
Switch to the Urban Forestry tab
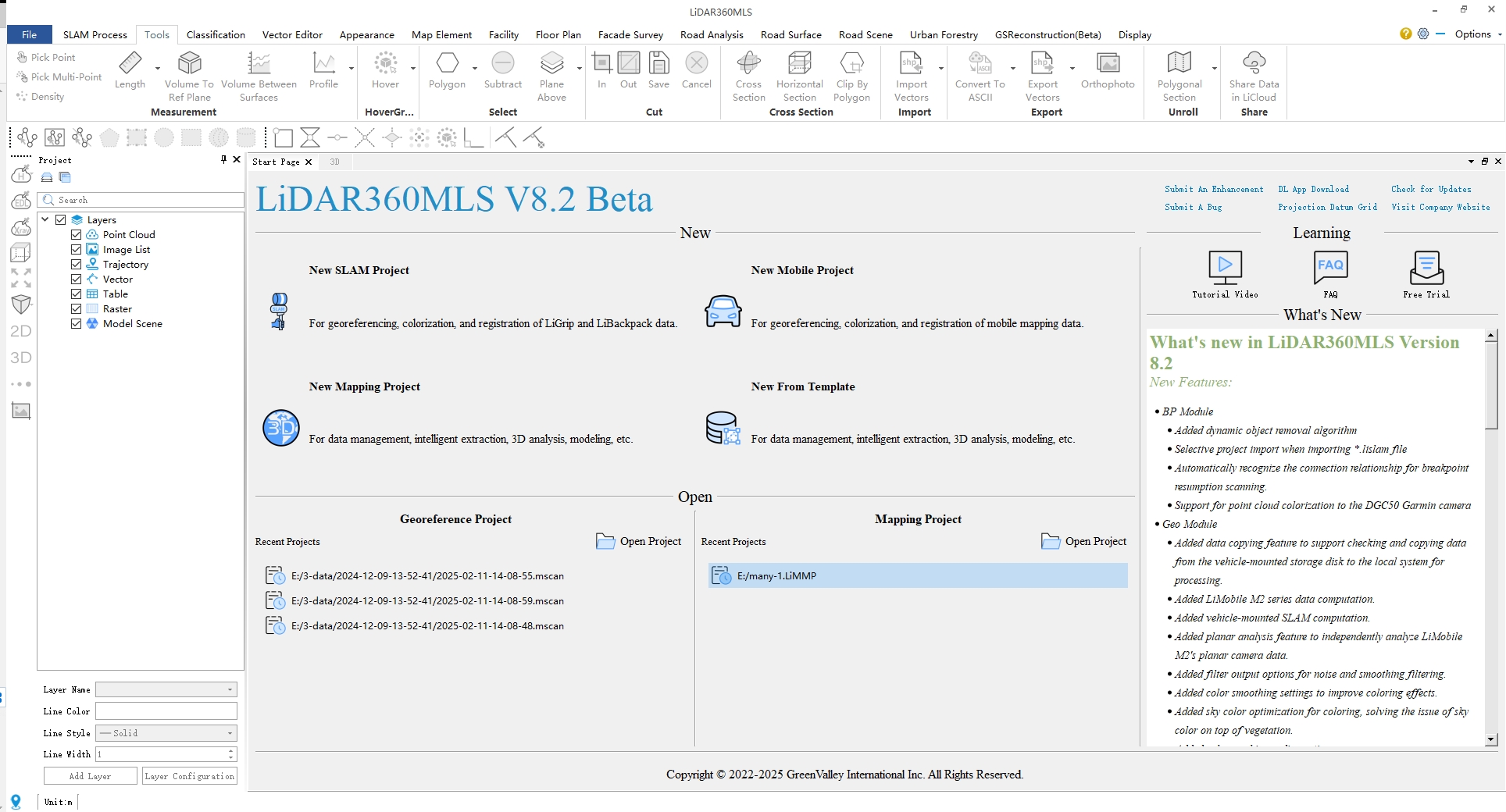[x=944, y=34]
